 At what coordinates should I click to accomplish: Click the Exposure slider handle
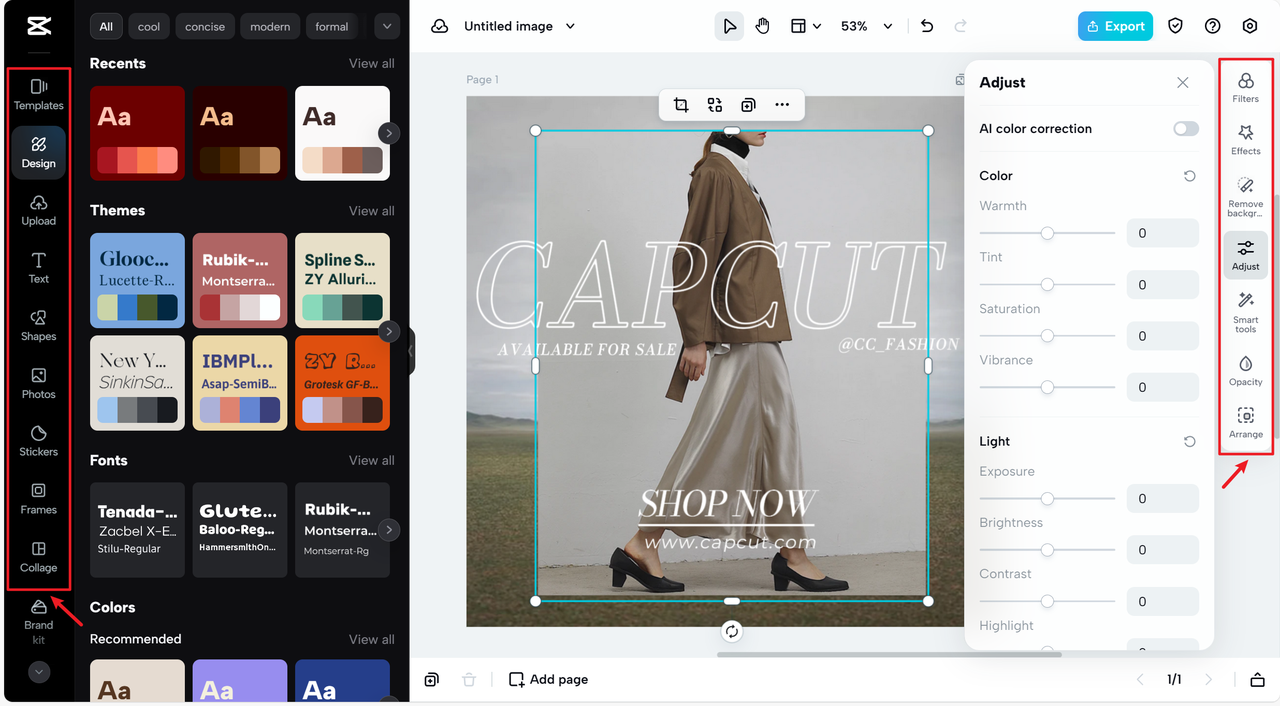click(1047, 498)
